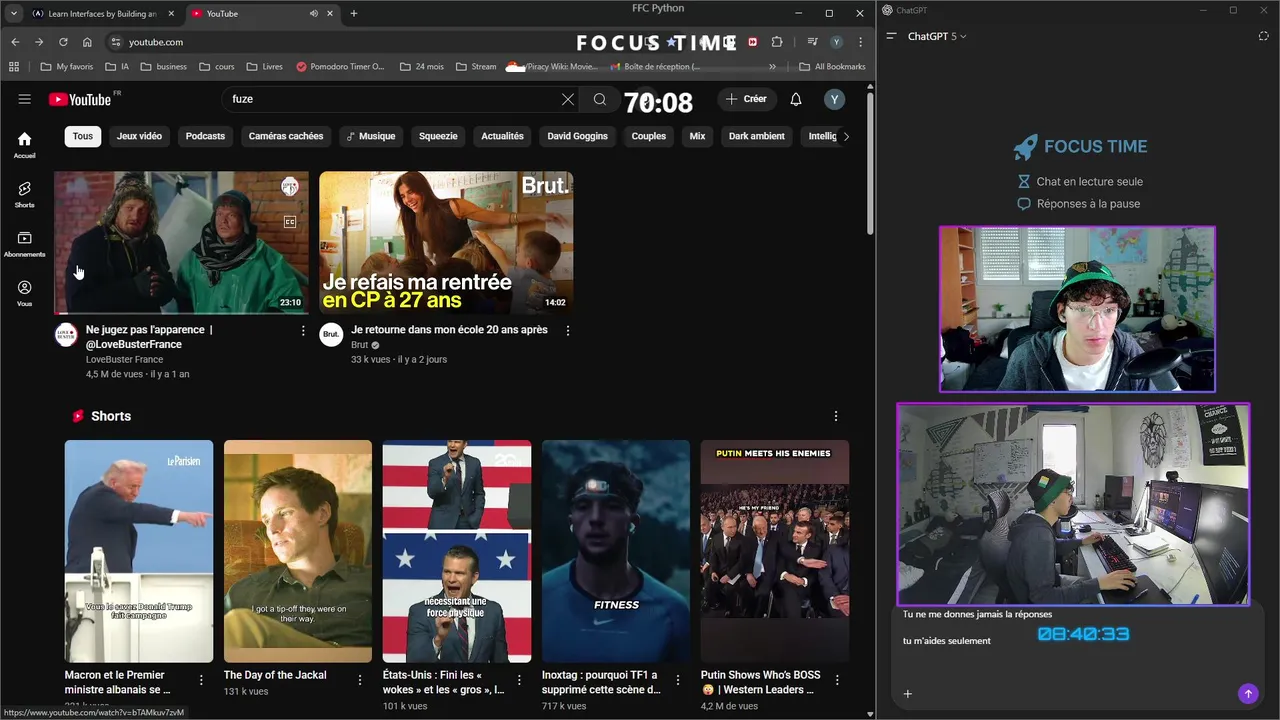Screen dimensions: 1280x720
Task: Open Abonnements in the sidebar
Action: [x=25, y=244]
